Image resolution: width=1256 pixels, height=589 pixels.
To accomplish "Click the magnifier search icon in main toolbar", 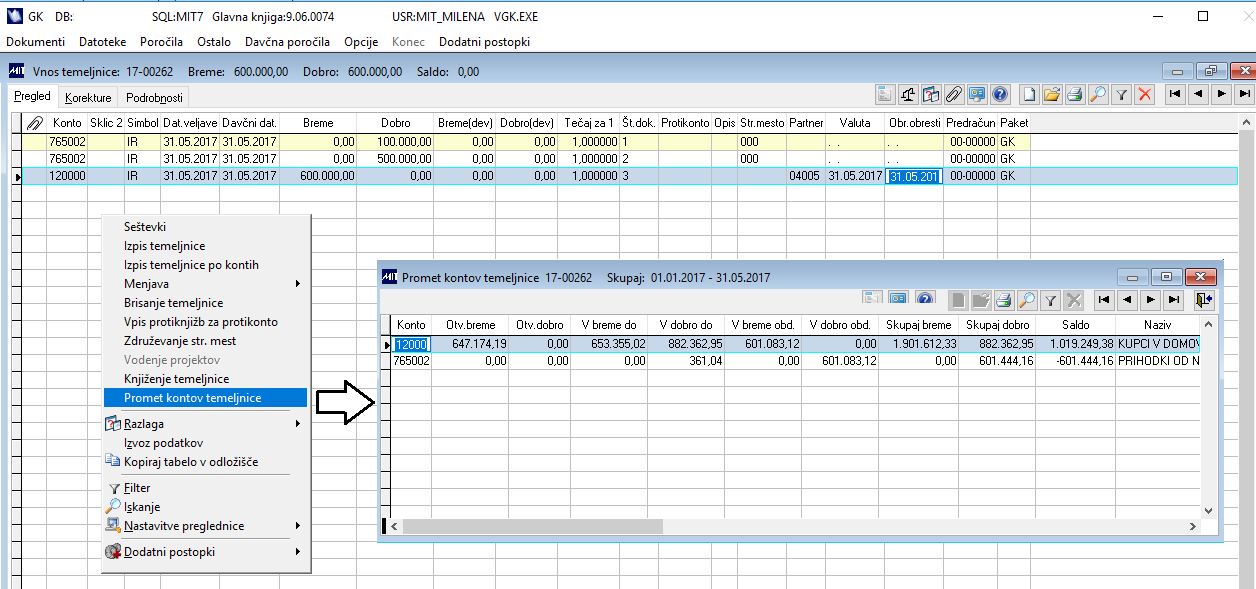I will [1098, 94].
